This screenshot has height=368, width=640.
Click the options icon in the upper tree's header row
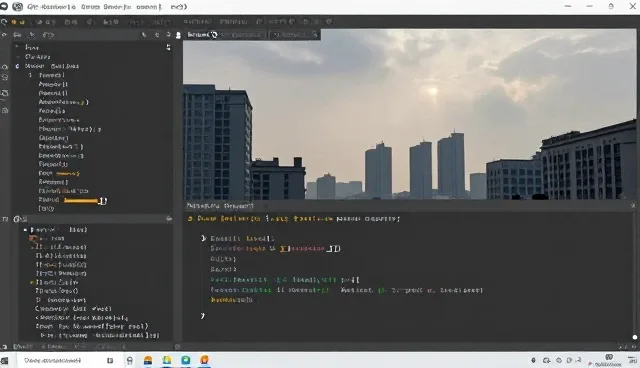tap(168, 47)
